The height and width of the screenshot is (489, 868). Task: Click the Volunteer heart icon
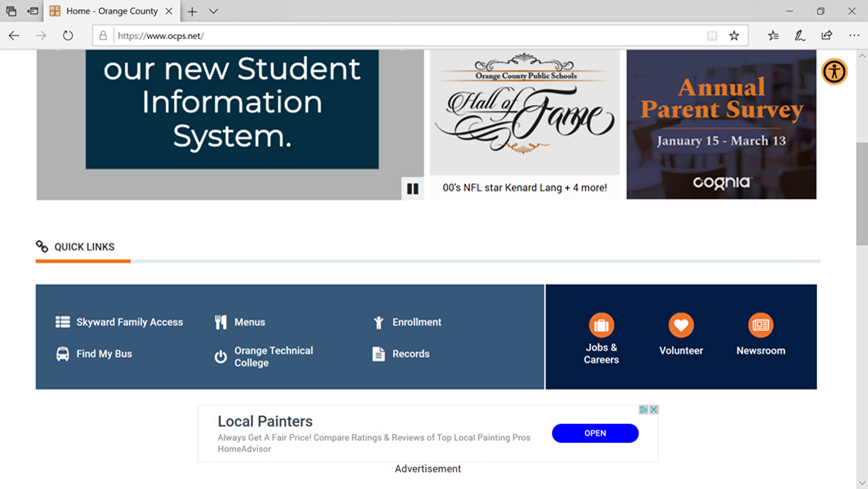681,325
